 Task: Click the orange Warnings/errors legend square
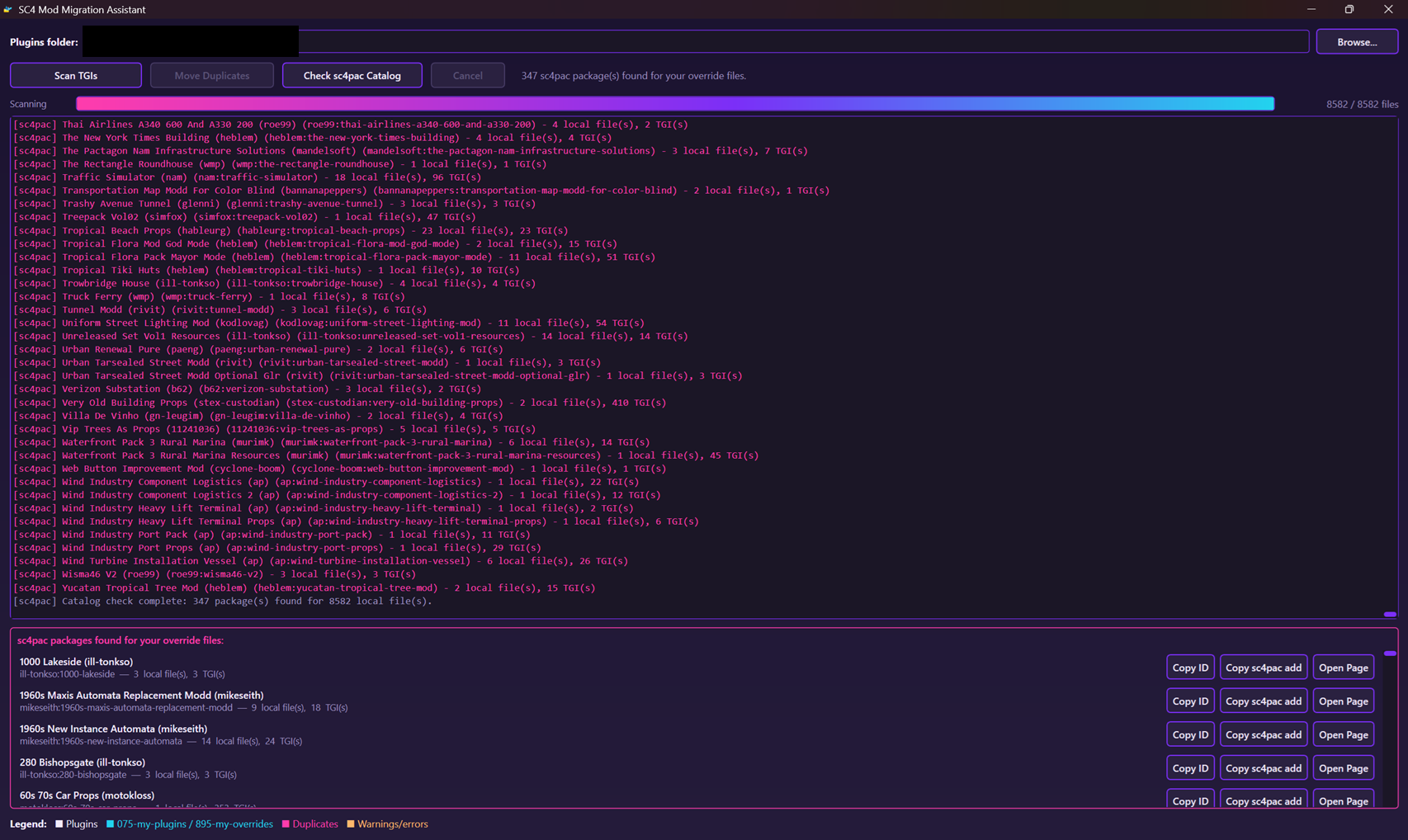tap(351, 824)
